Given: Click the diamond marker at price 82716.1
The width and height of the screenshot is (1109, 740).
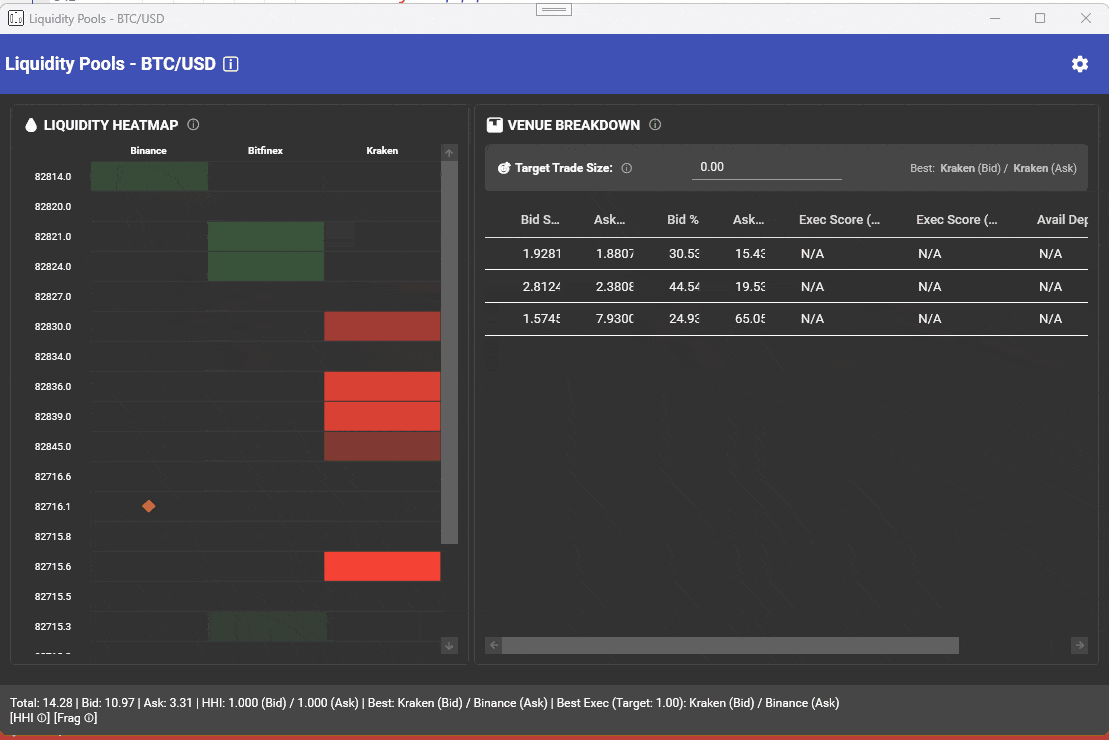Looking at the screenshot, I should [x=149, y=506].
